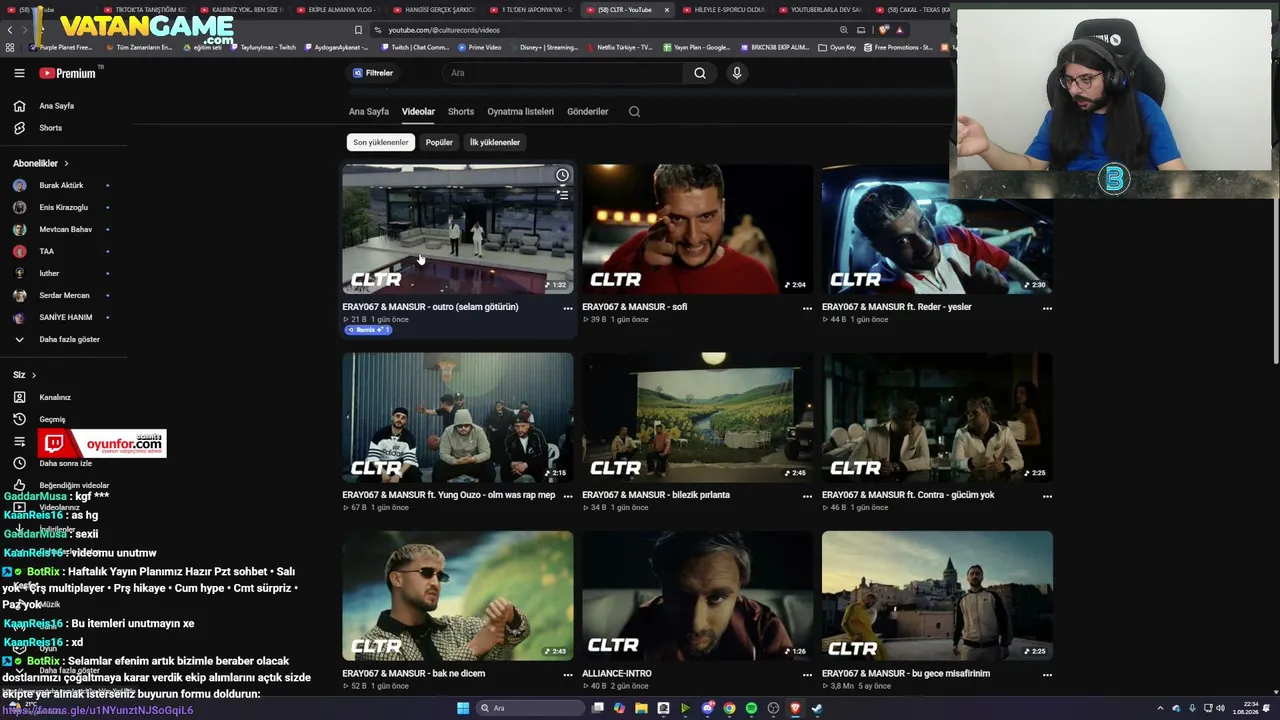Play the ALLIANCE-INTRO video thumbnail
1280x720 pixels.
pos(698,596)
